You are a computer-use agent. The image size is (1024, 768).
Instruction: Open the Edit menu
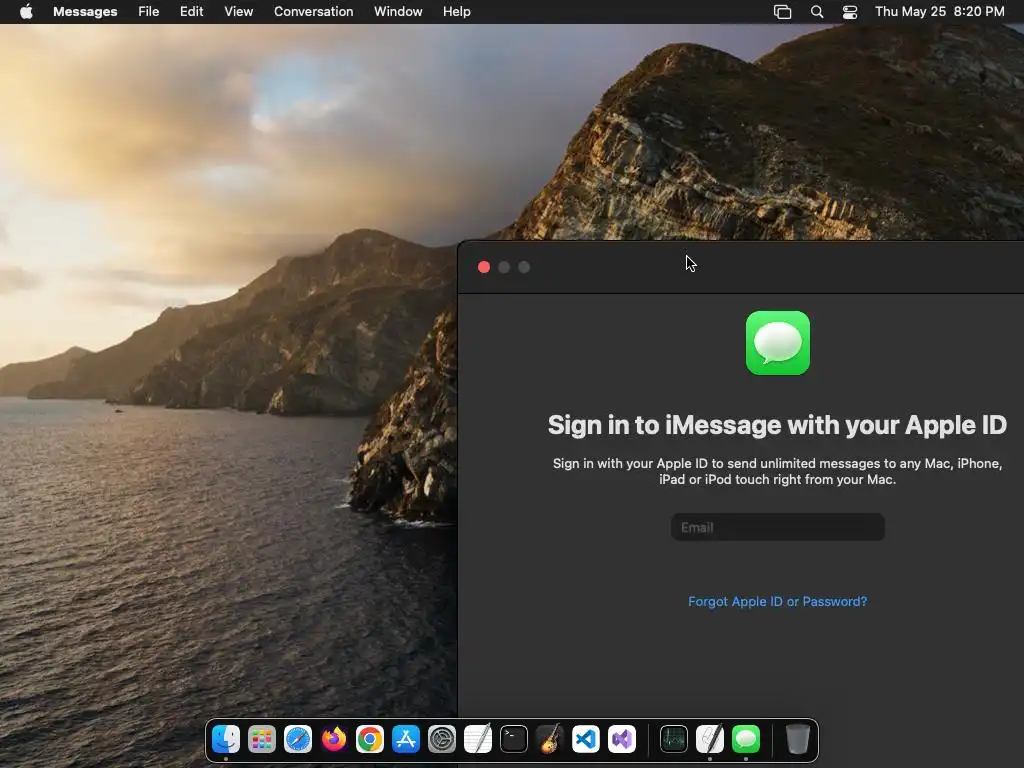191,12
